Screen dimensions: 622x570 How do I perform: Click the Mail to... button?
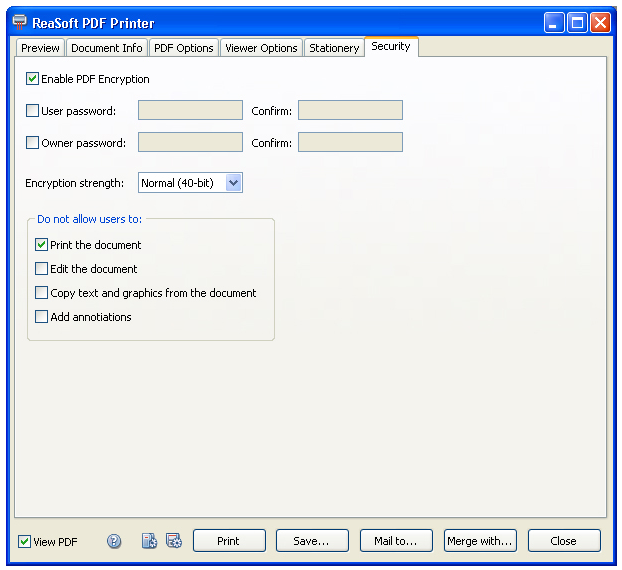(396, 541)
